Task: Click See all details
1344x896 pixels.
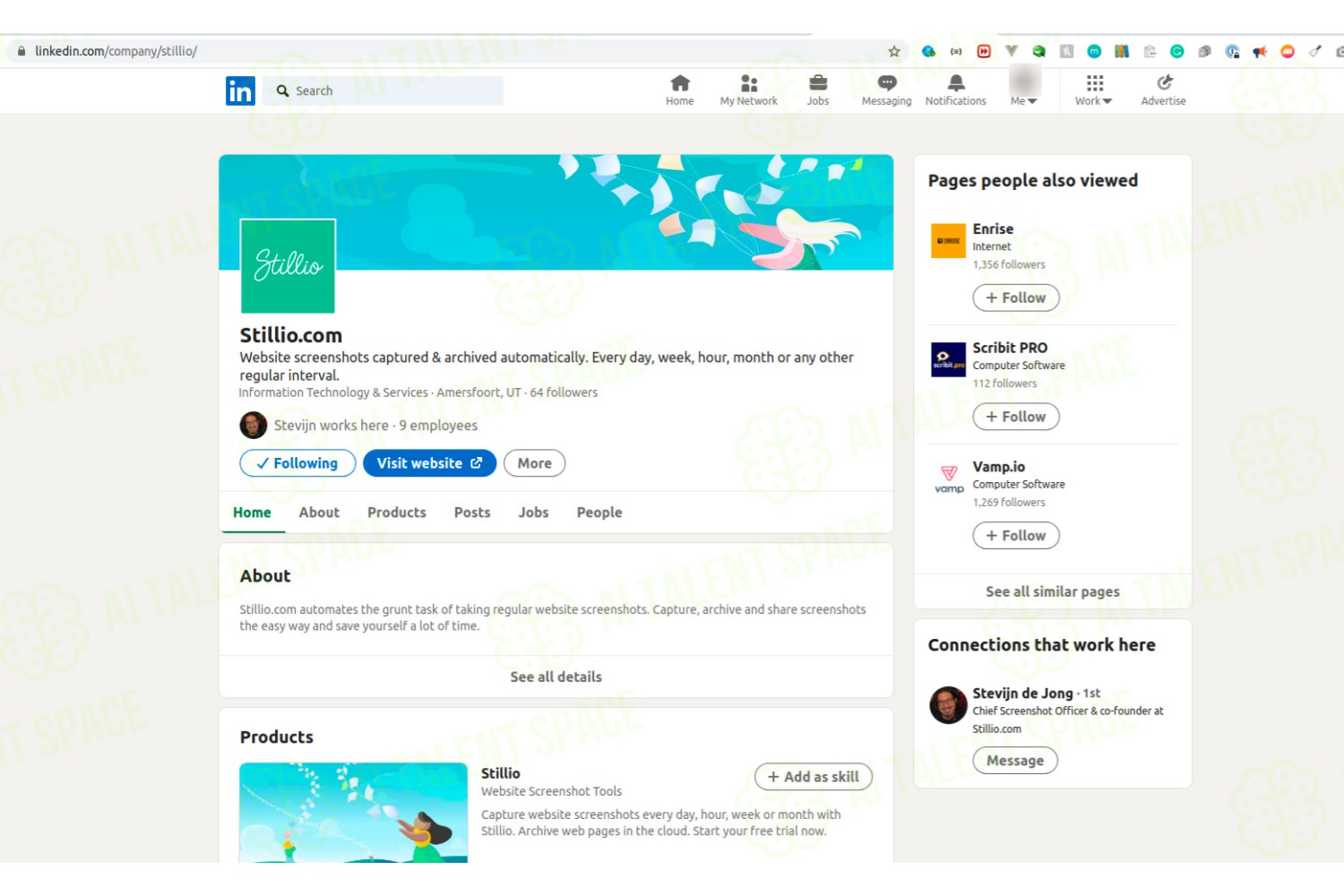Action: coord(556,676)
